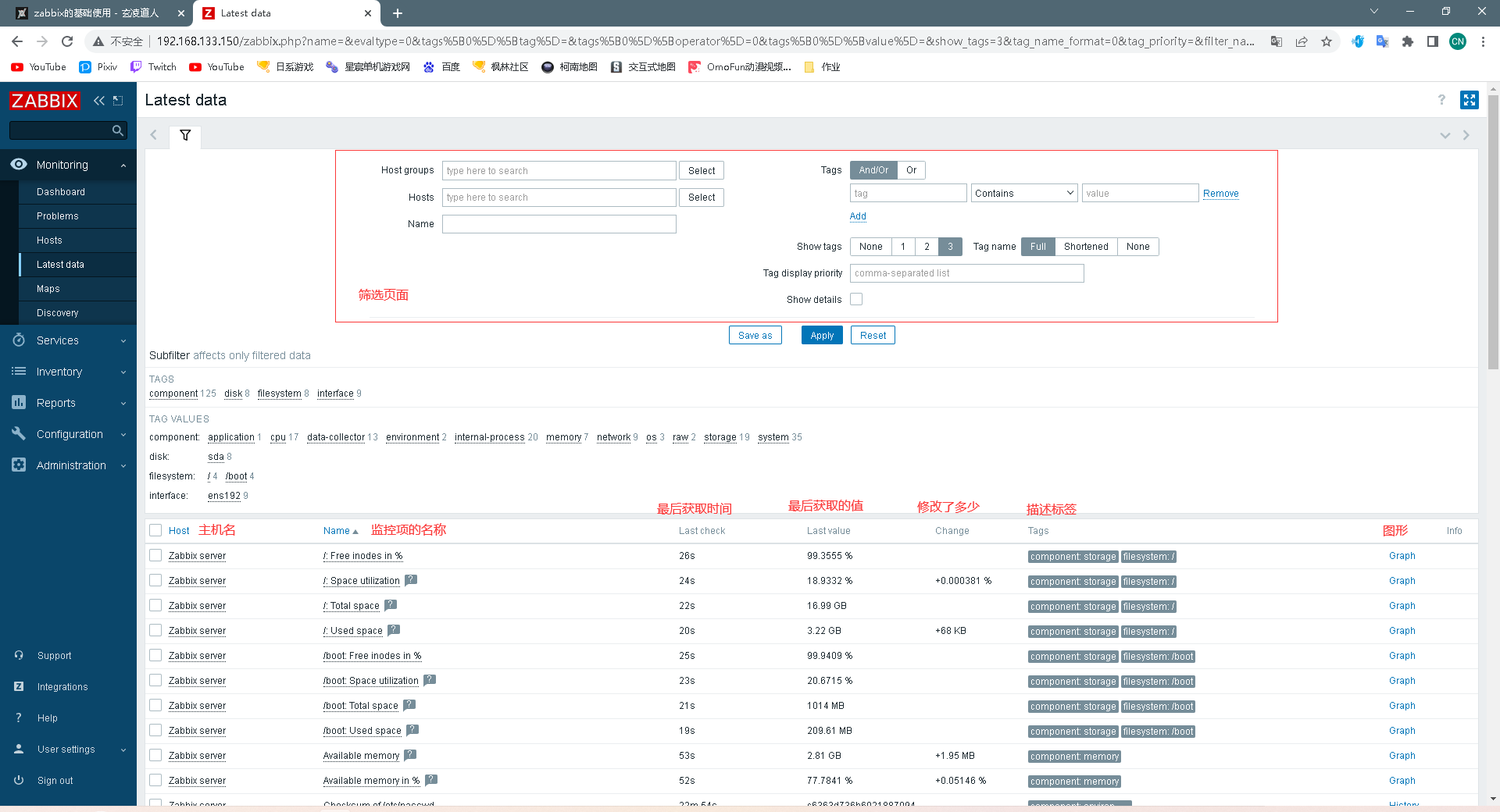Viewport: 1500px width, 812px height.
Task: Click the Sign out icon
Action: (x=19, y=780)
